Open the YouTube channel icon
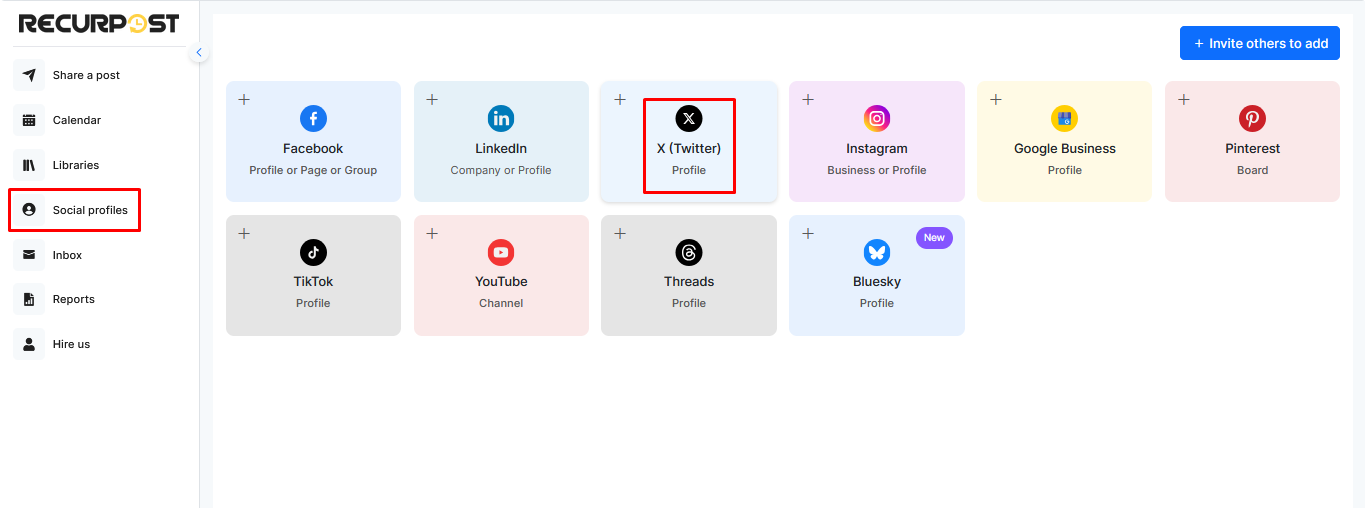The image size is (1365, 508). tap(501, 252)
